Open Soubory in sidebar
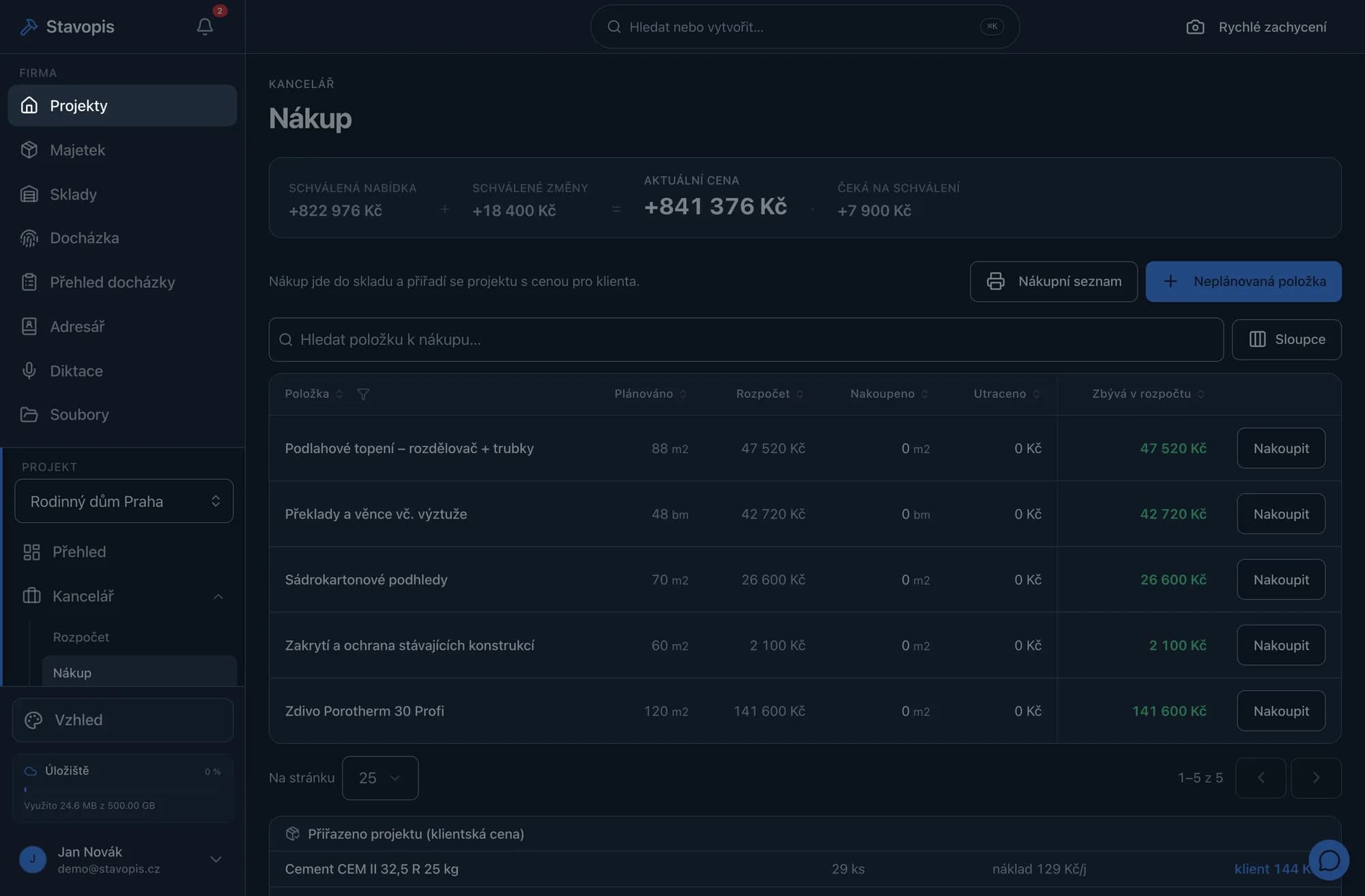 coord(122,415)
